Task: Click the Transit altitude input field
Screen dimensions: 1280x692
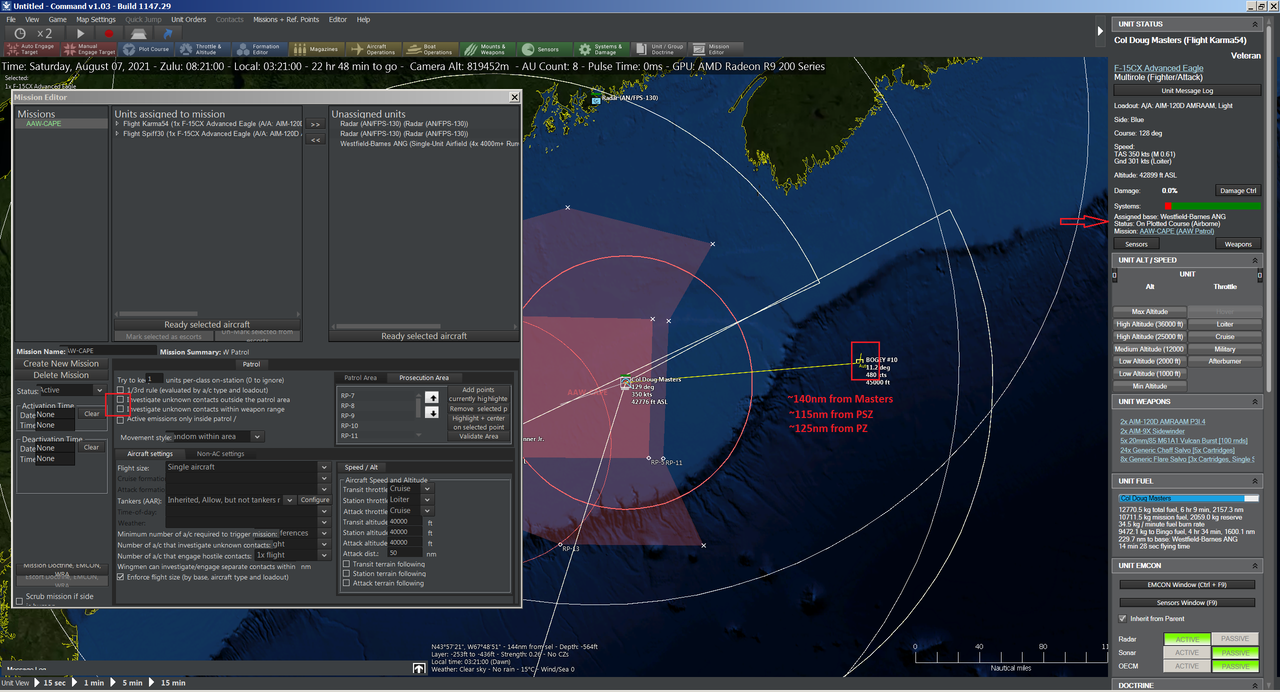Action: tap(406, 522)
